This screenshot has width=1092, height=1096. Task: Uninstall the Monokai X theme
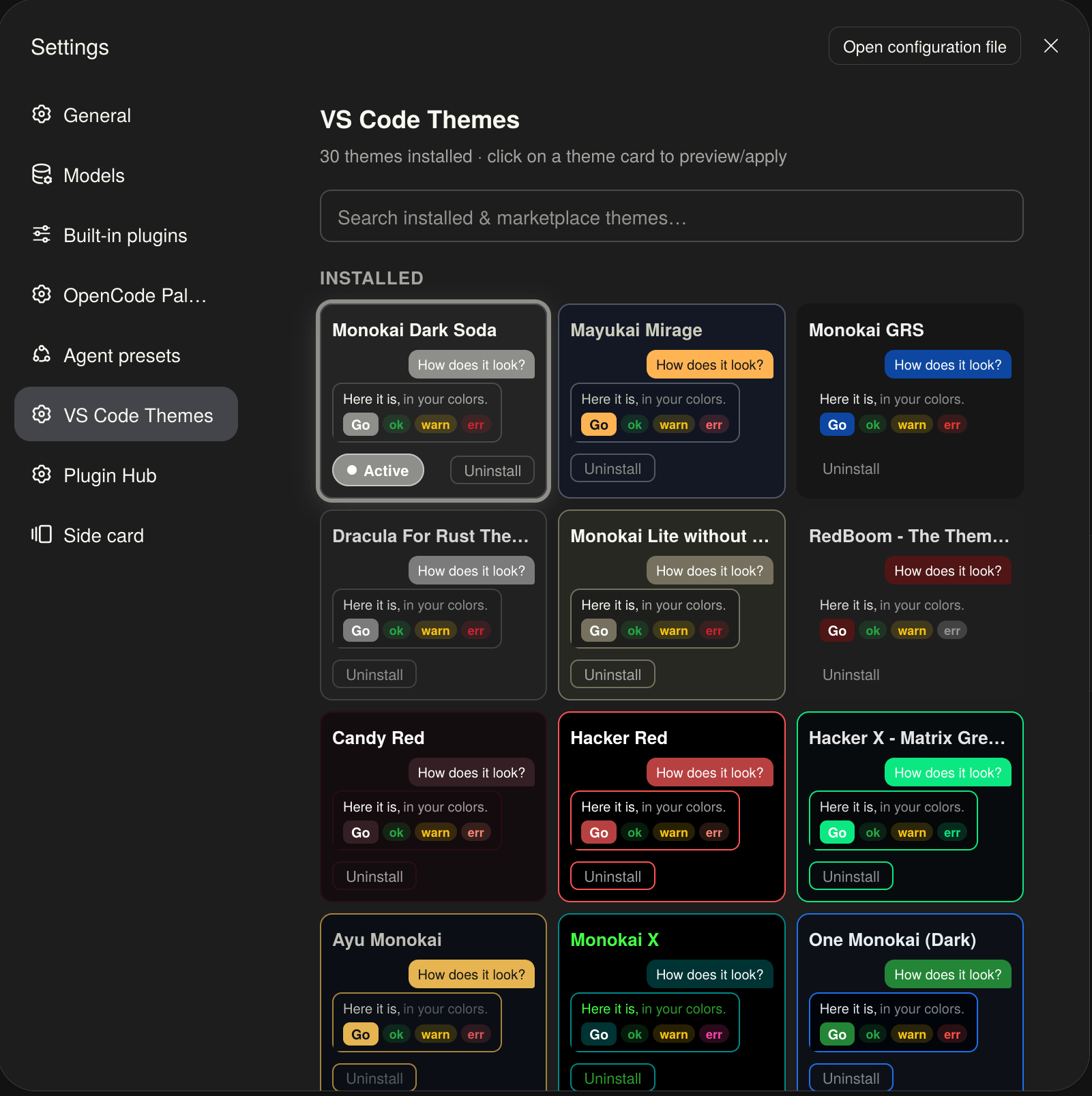pos(613,1078)
